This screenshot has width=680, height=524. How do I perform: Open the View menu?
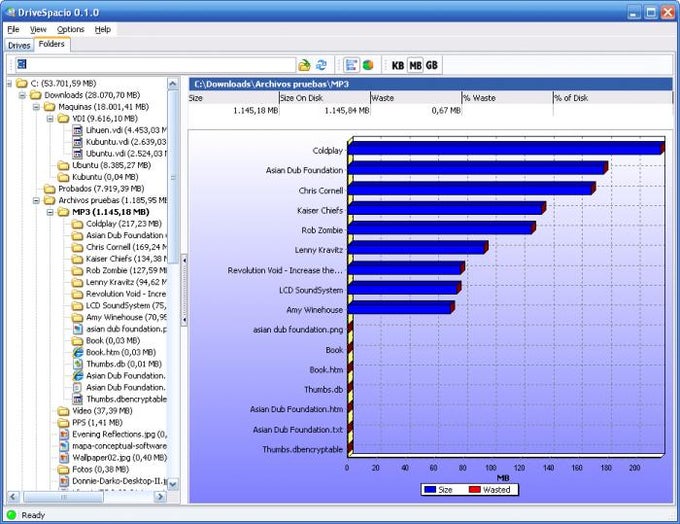pyautogui.click(x=38, y=29)
